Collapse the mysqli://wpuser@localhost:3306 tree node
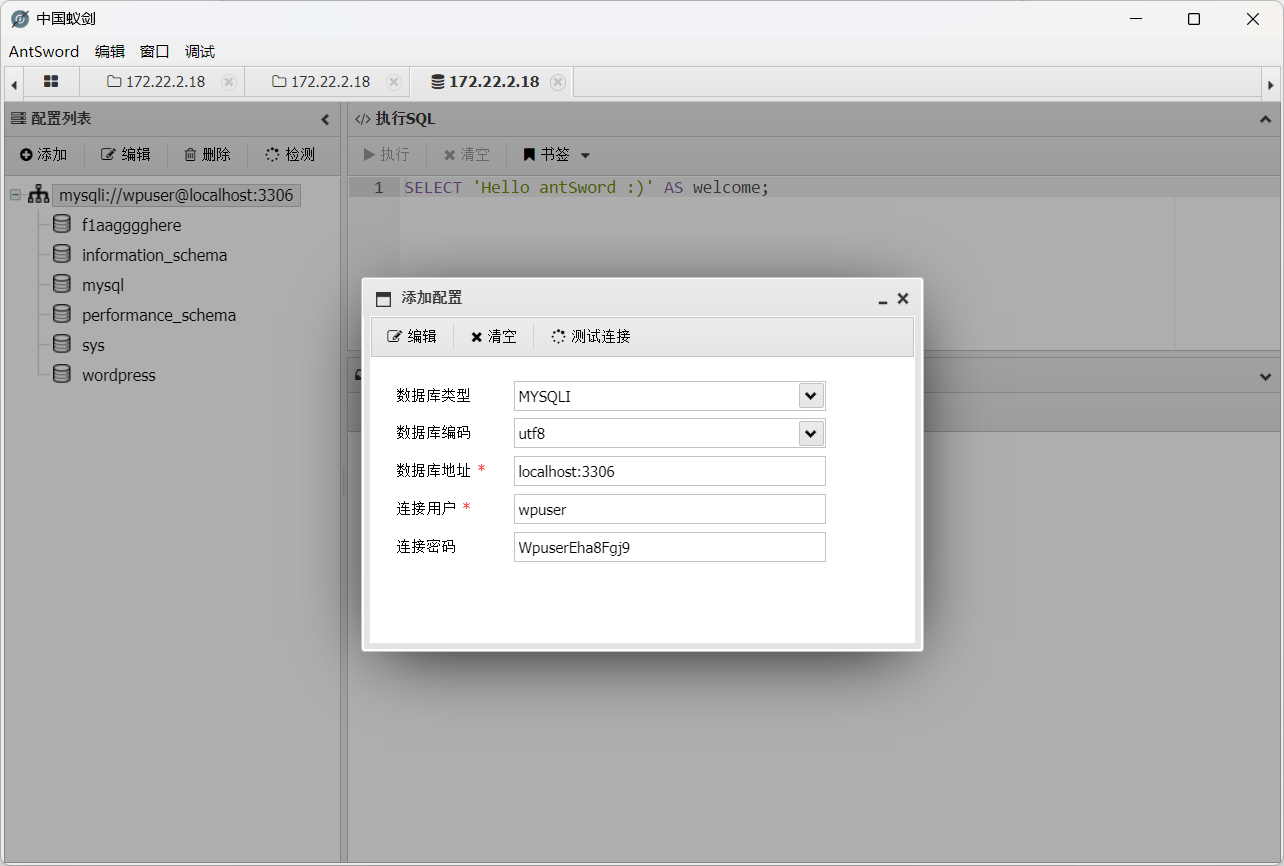 (16, 195)
